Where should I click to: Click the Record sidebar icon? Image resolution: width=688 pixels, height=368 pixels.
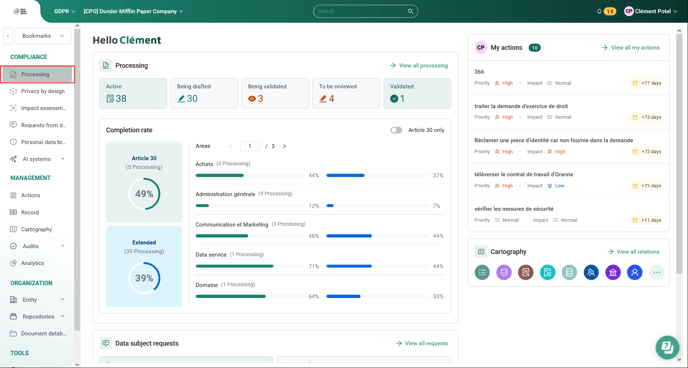coord(13,212)
